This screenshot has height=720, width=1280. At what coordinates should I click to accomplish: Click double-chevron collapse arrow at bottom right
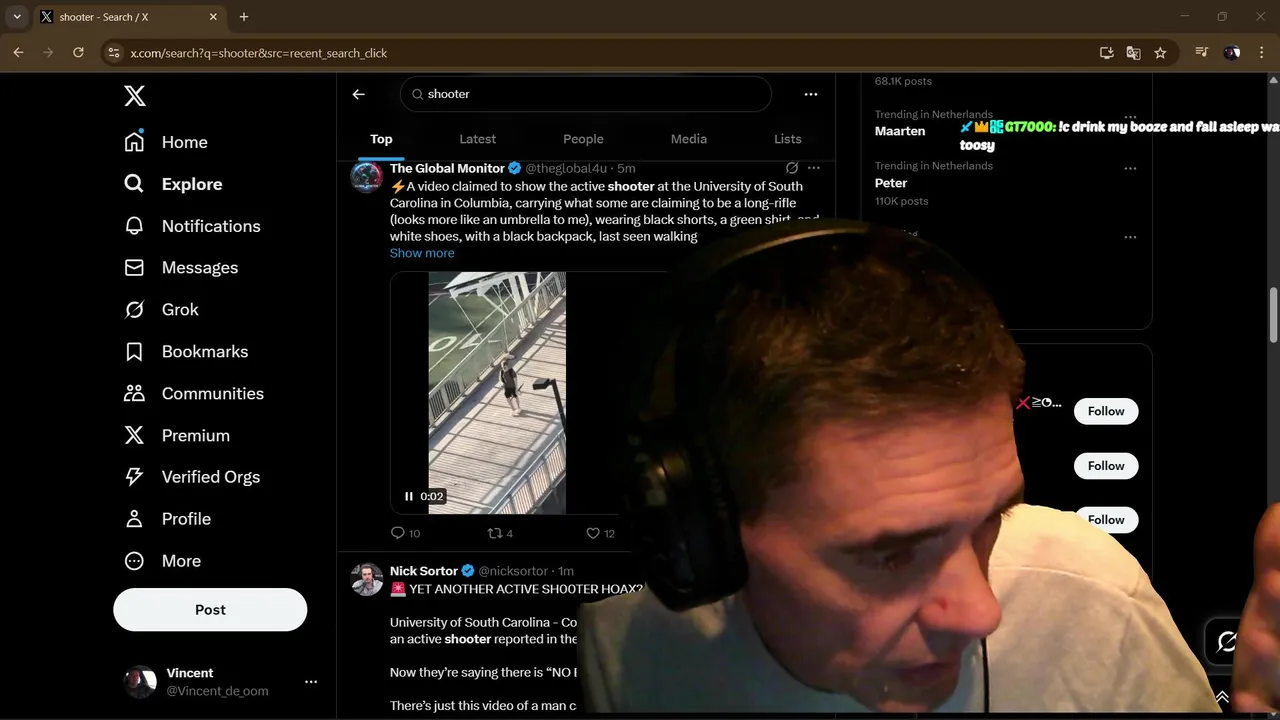(x=1222, y=697)
